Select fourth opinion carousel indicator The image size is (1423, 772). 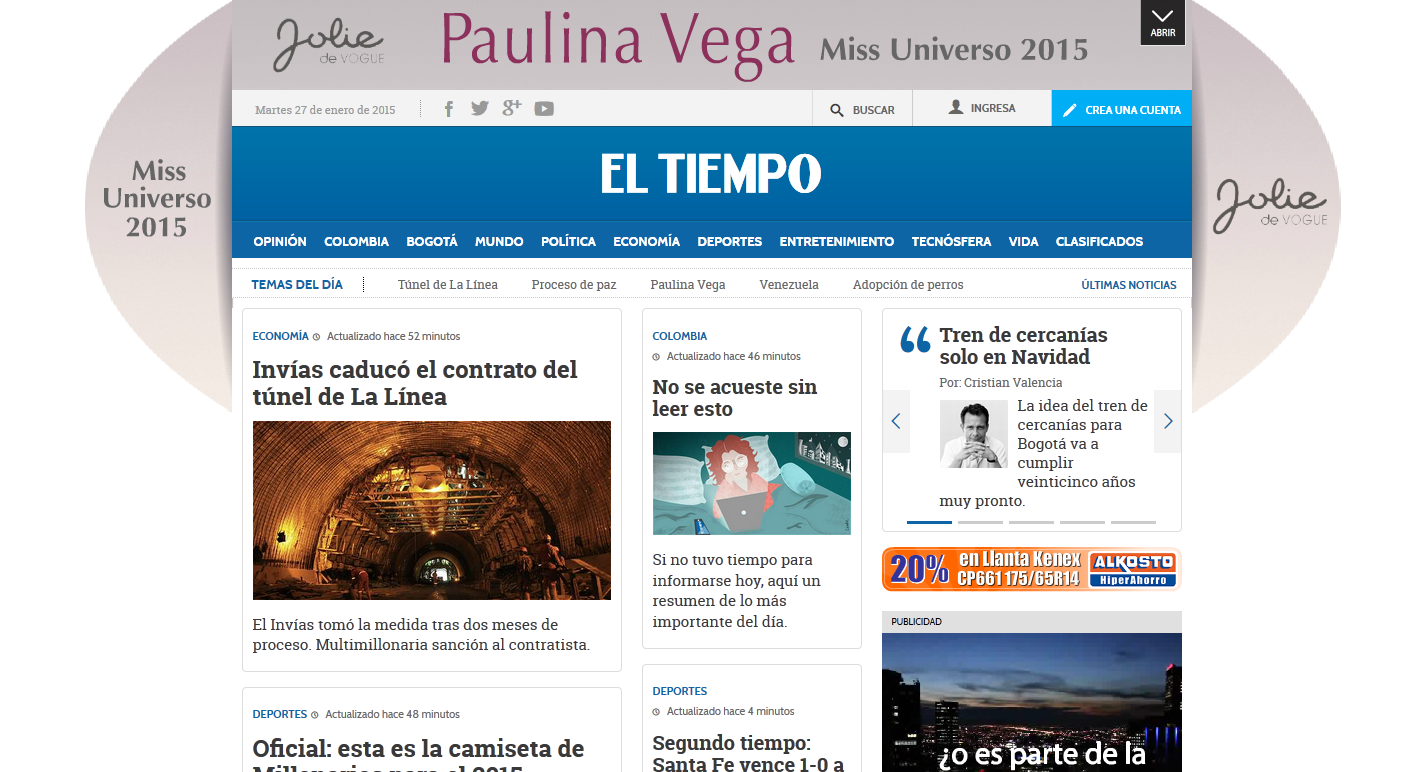[1082, 522]
